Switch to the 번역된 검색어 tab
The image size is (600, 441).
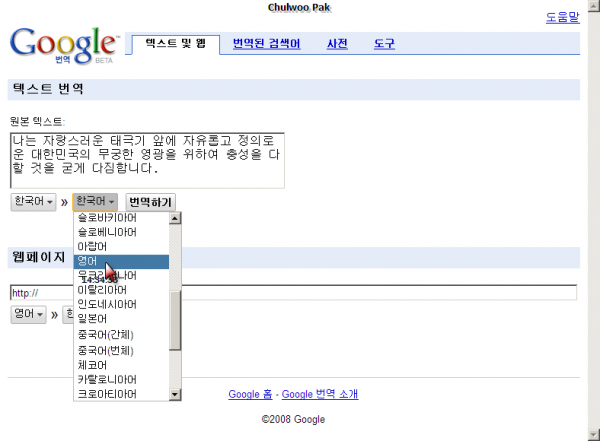click(x=266, y=43)
